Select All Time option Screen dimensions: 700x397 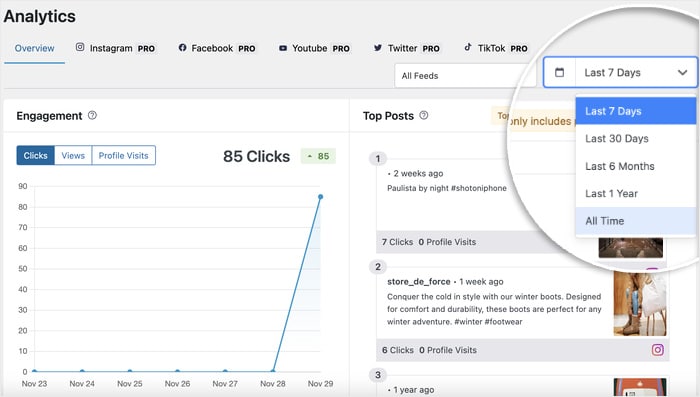coord(636,221)
